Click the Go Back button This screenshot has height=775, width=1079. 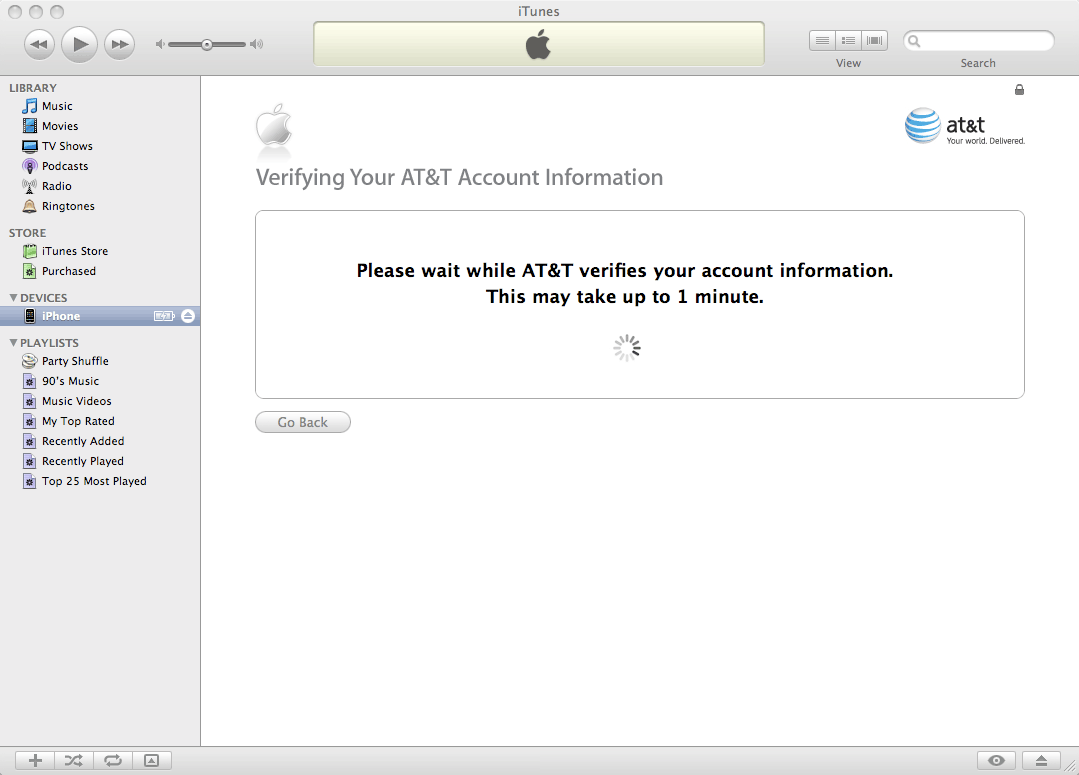[x=303, y=423]
